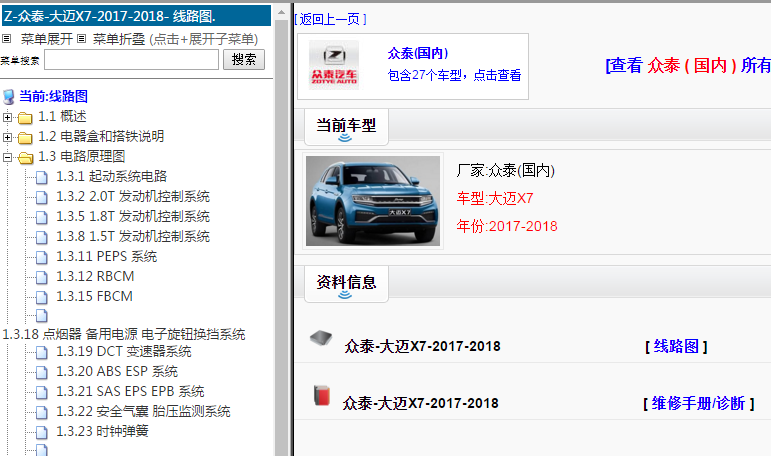The height and width of the screenshot is (456, 771).
Task: Click 菜单展开 text to expand menus
Action: (47, 39)
